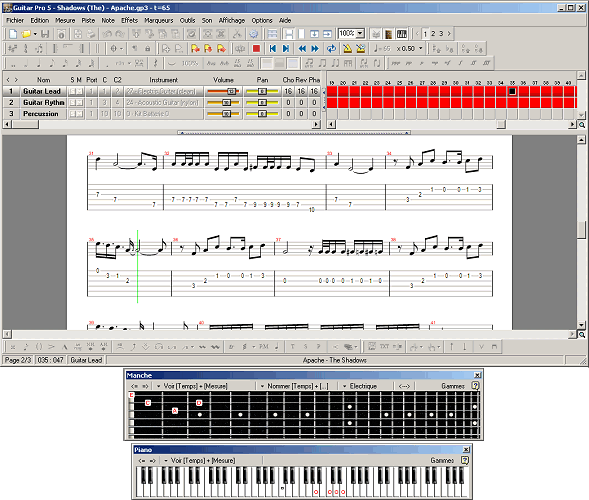Open the tuplet dropdown arrow

point(129,63)
